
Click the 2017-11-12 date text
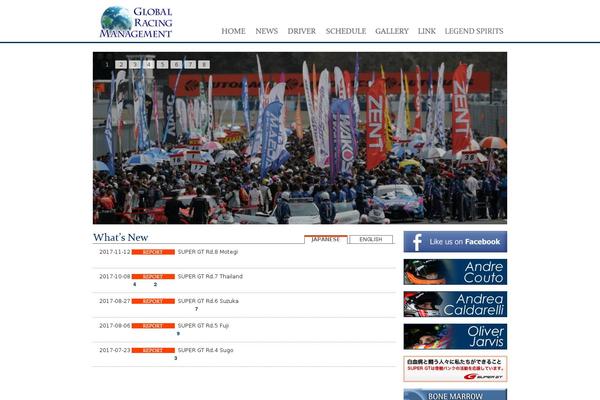coord(115,252)
